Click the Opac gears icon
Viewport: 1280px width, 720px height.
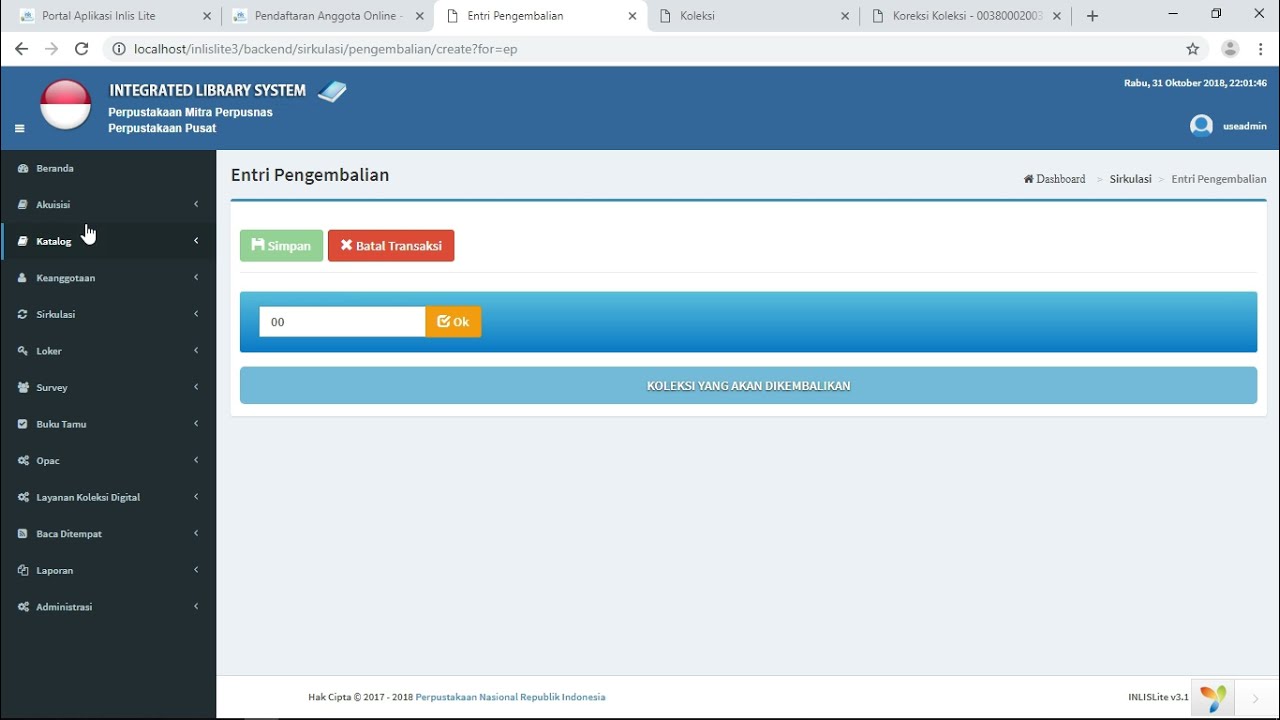[x=23, y=461]
